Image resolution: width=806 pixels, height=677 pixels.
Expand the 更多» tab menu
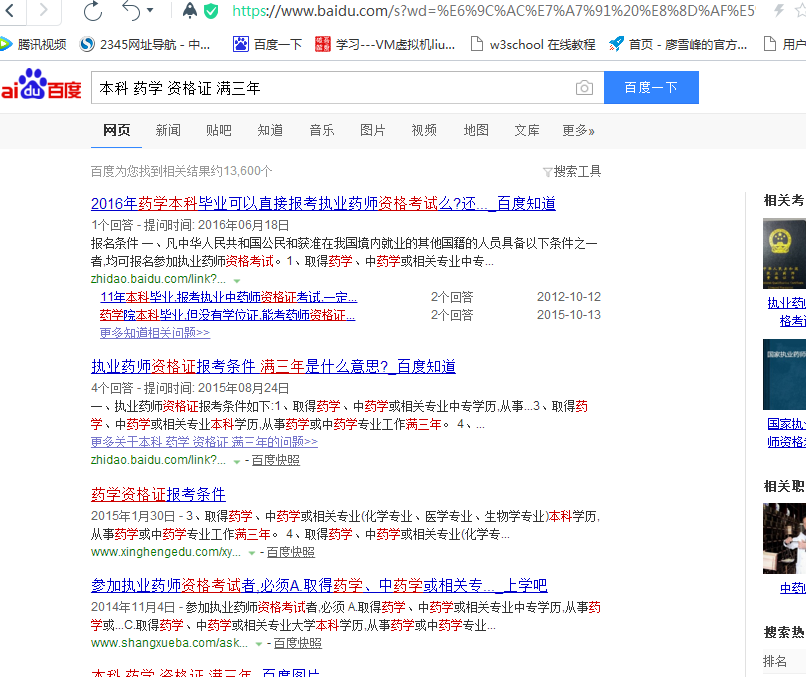[578, 131]
